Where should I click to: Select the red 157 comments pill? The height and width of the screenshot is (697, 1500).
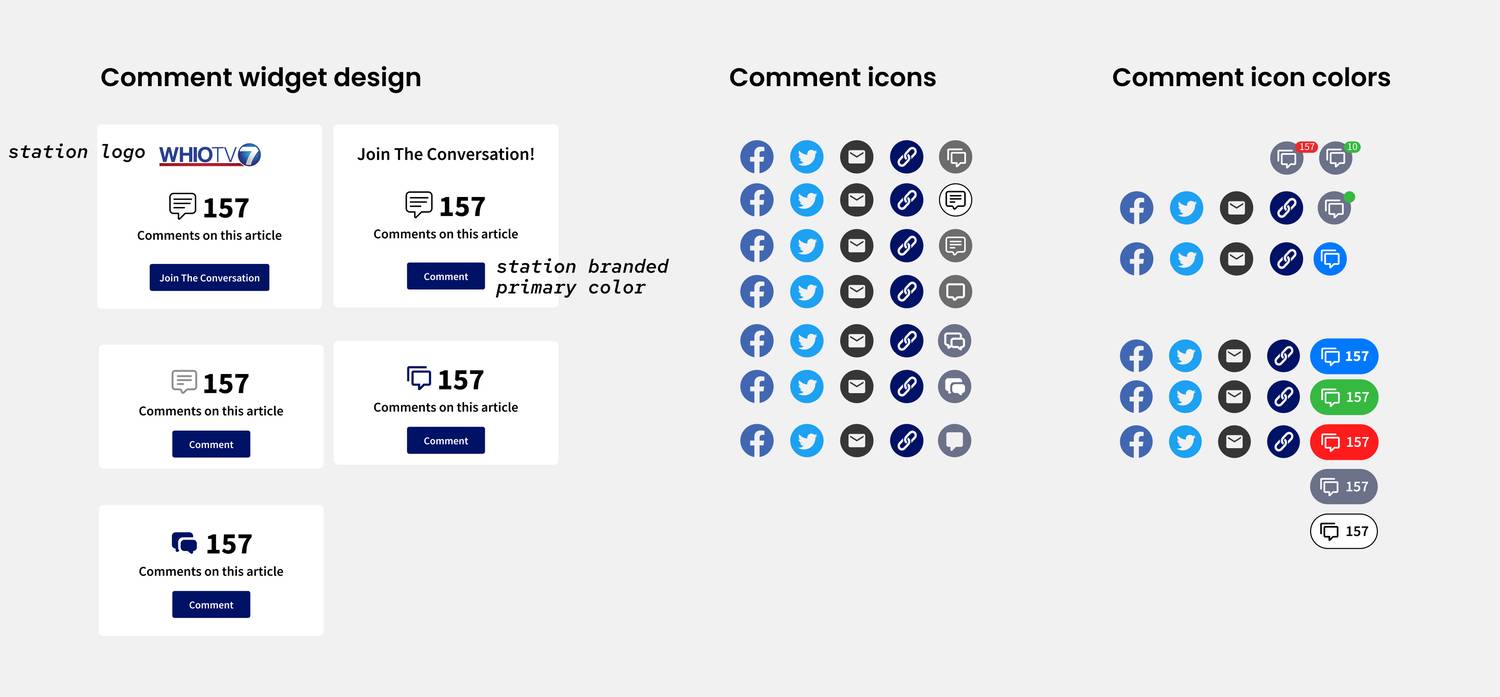click(1344, 442)
